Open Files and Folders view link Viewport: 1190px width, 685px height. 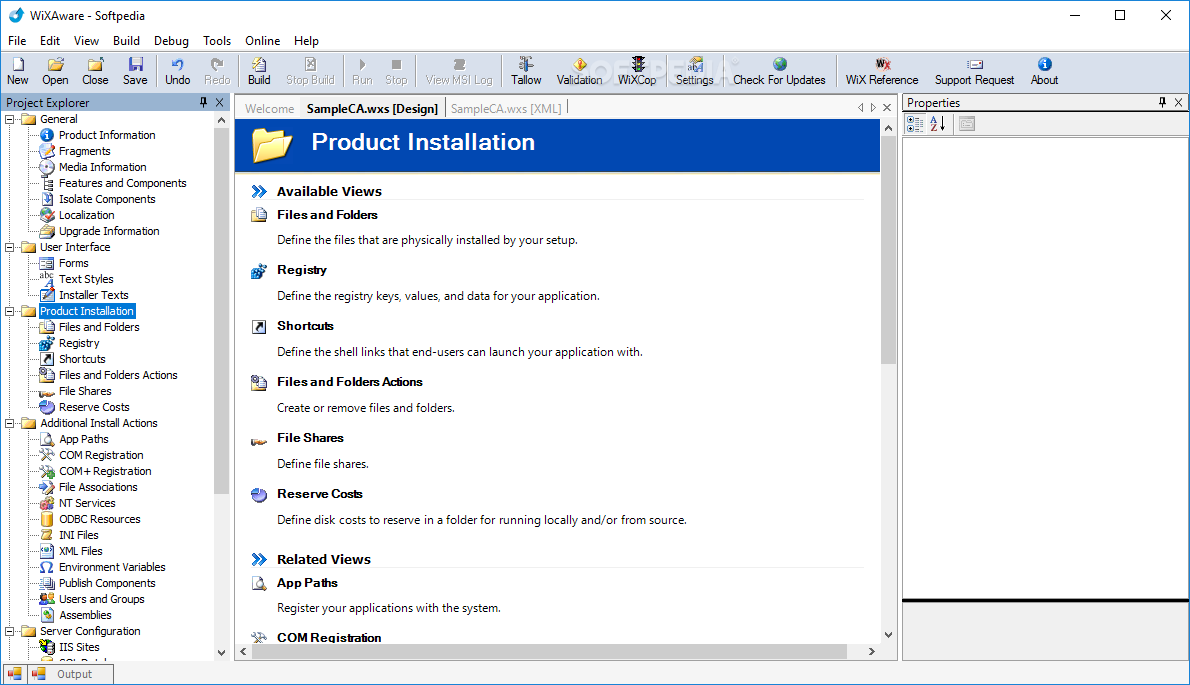[327, 215]
